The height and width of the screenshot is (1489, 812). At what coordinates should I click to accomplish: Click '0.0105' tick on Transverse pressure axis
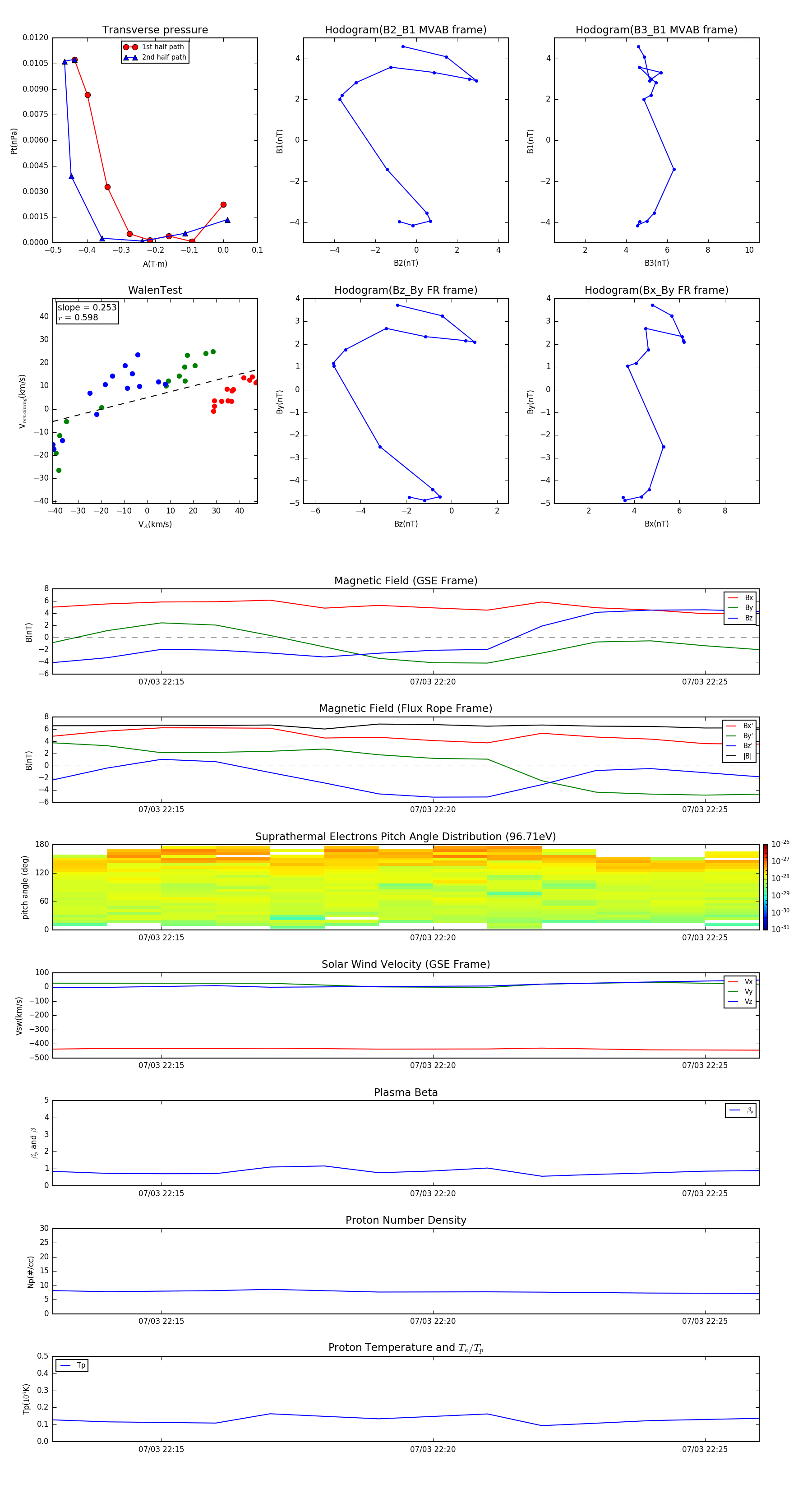point(35,63)
